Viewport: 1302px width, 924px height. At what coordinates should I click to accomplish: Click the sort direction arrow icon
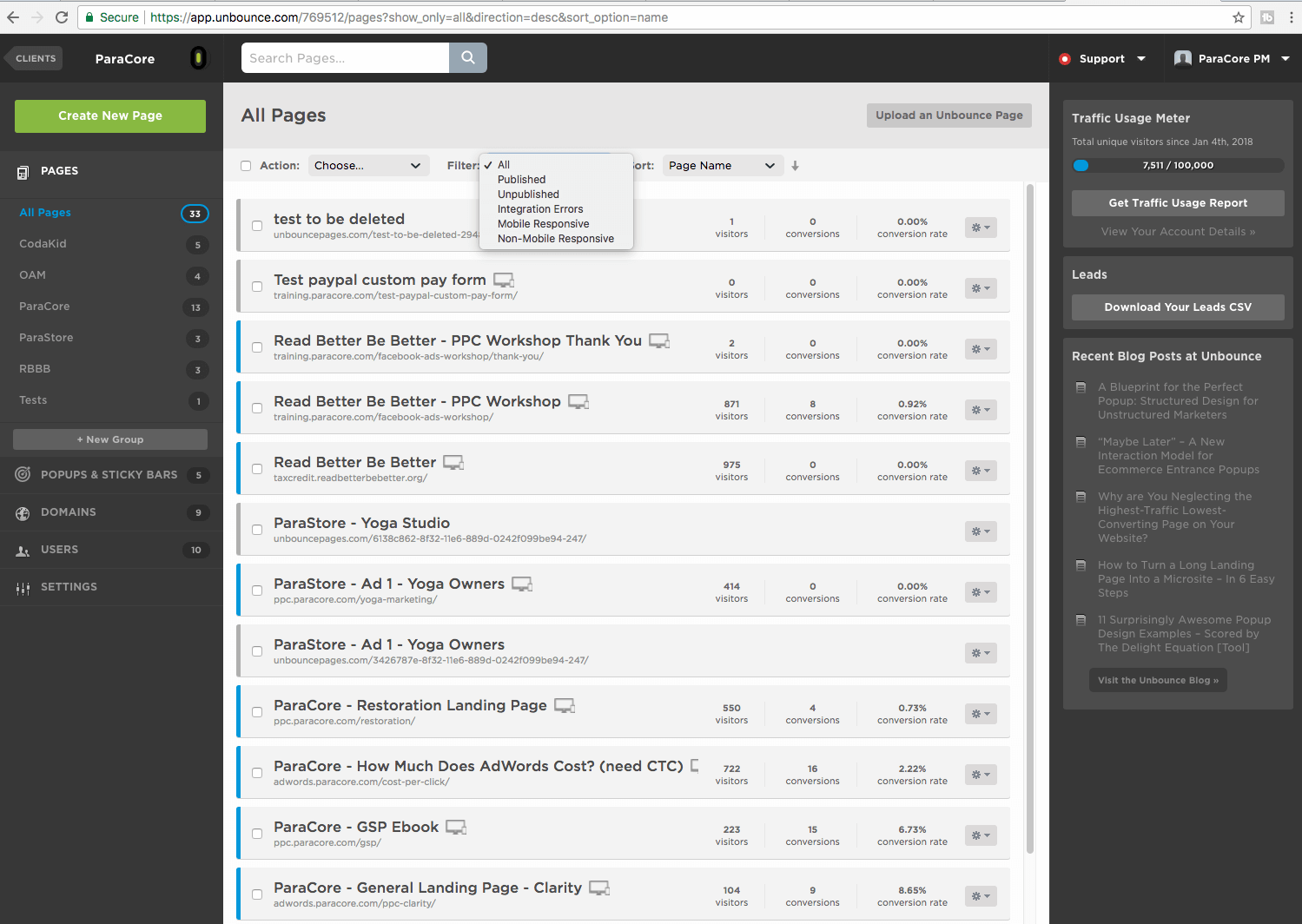(x=795, y=166)
